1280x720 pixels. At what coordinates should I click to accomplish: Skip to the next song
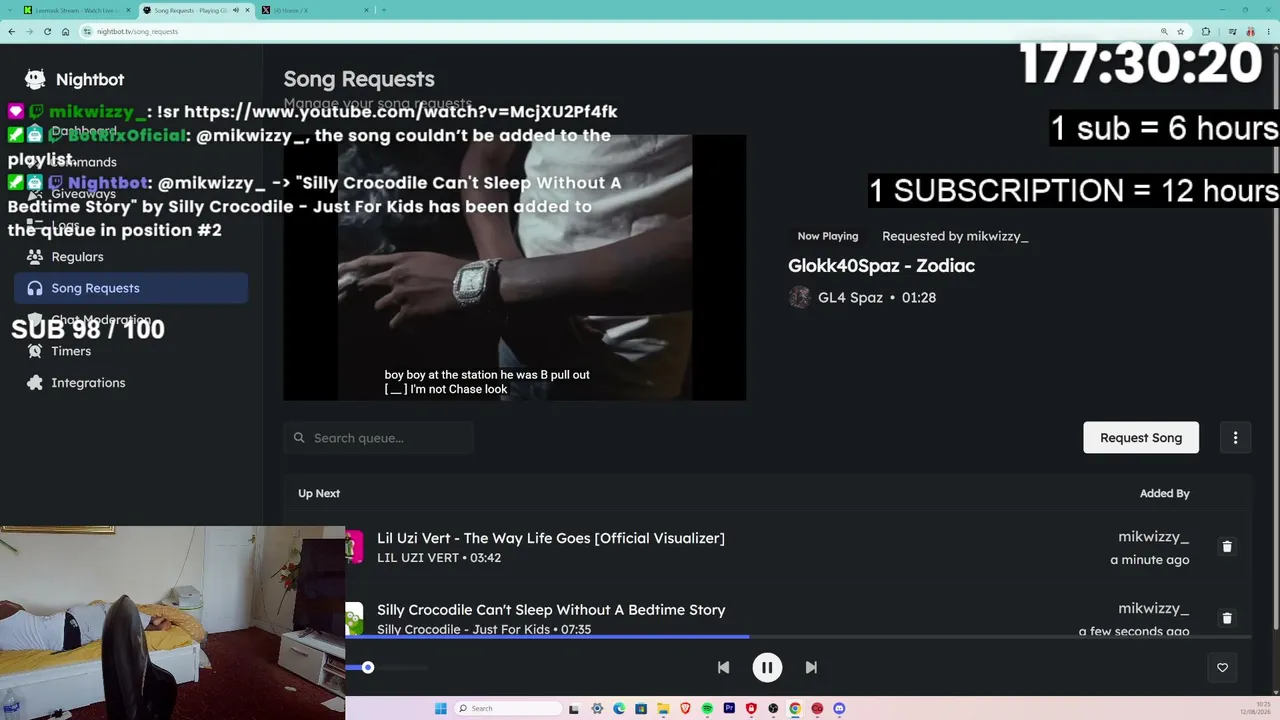pos(811,667)
